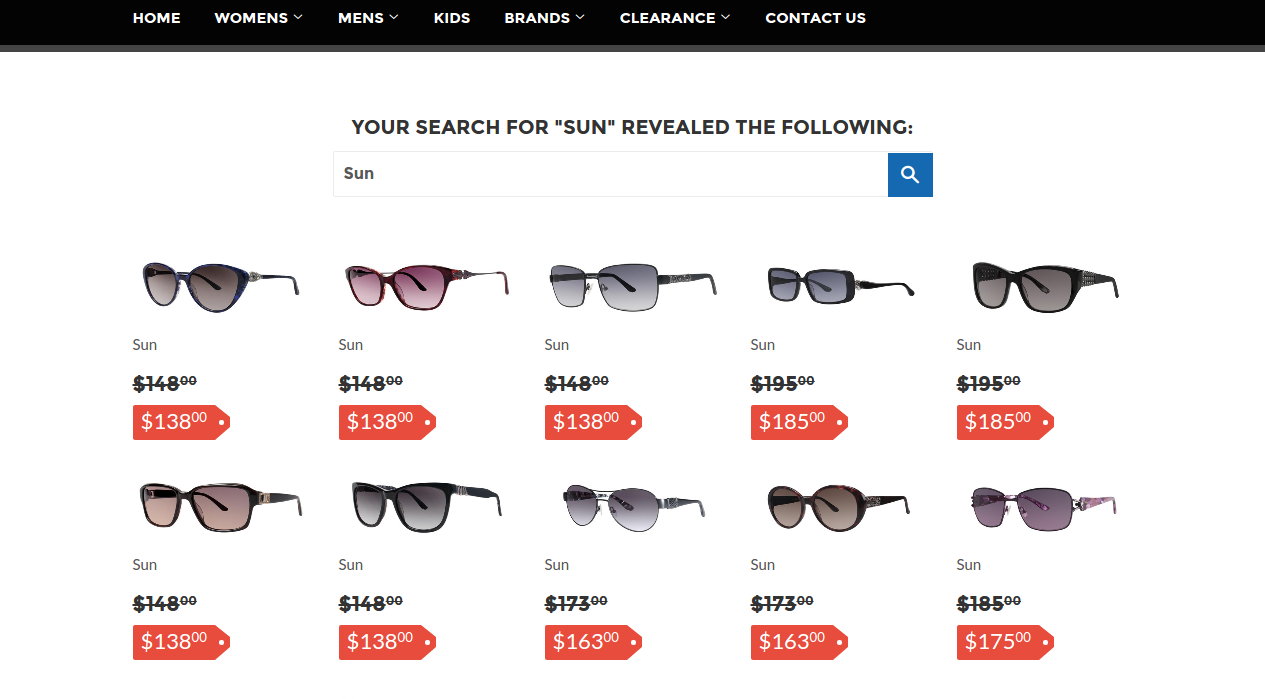The height and width of the screenshot is (699, 1265).
Task: Open the red cat-eye sunglasses thumbnail
Action: [x=426, y=287]
